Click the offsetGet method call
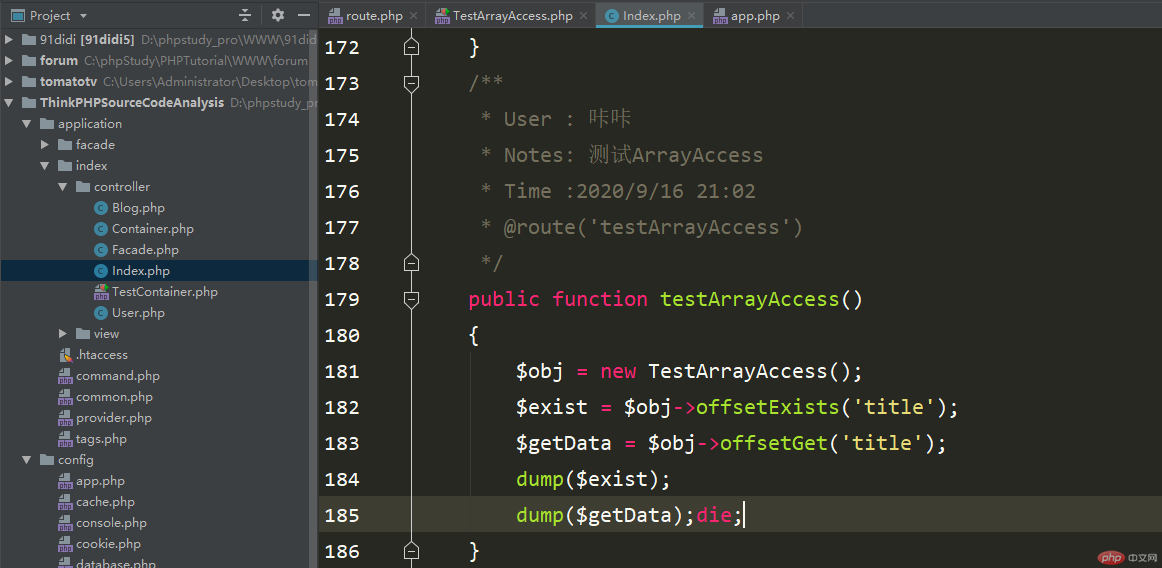Screen dimensions: 1162x568 click(x=774, y=443)
